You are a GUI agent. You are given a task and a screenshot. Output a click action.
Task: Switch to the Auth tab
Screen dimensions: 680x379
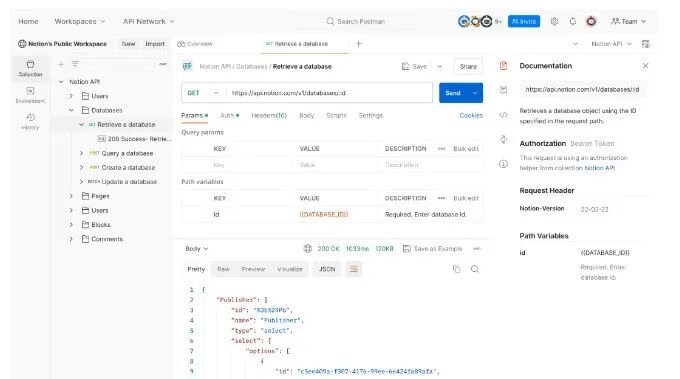(x=229, y=115)
